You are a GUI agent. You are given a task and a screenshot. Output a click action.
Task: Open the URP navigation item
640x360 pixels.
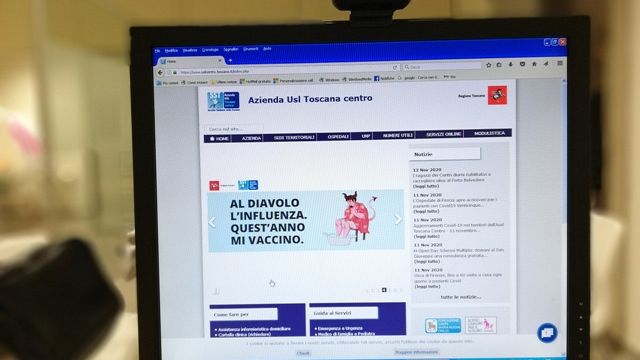pyautogui.click(x=366, y=136)
